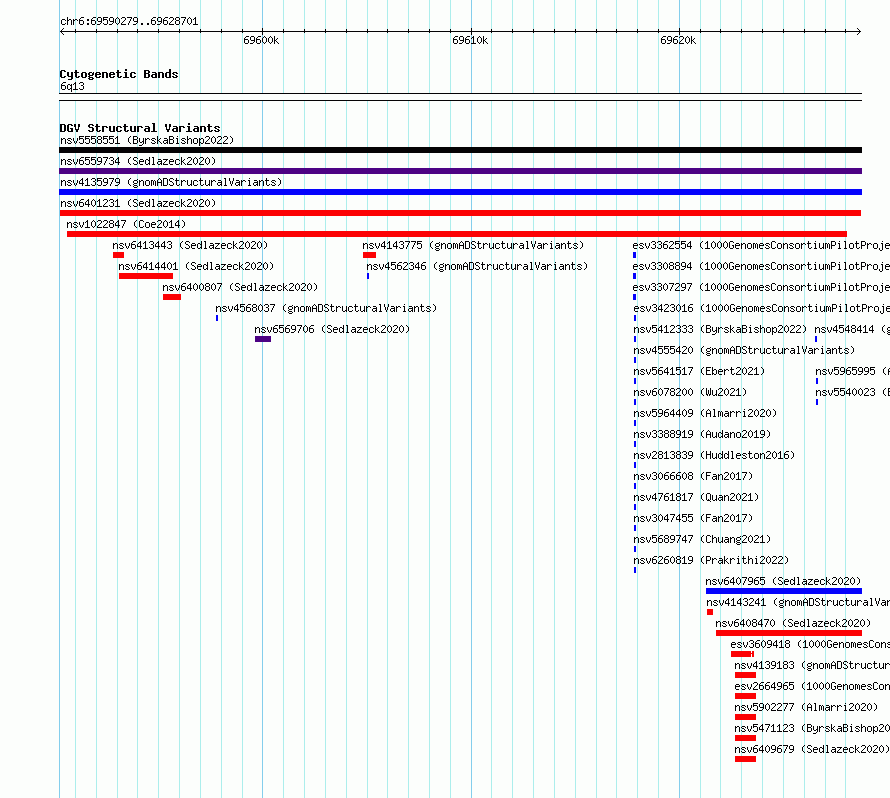Open nsv4568037 (gnomADStructuralVariants) label
This screenshot has width=890, height=798.
tap(326, 308)
